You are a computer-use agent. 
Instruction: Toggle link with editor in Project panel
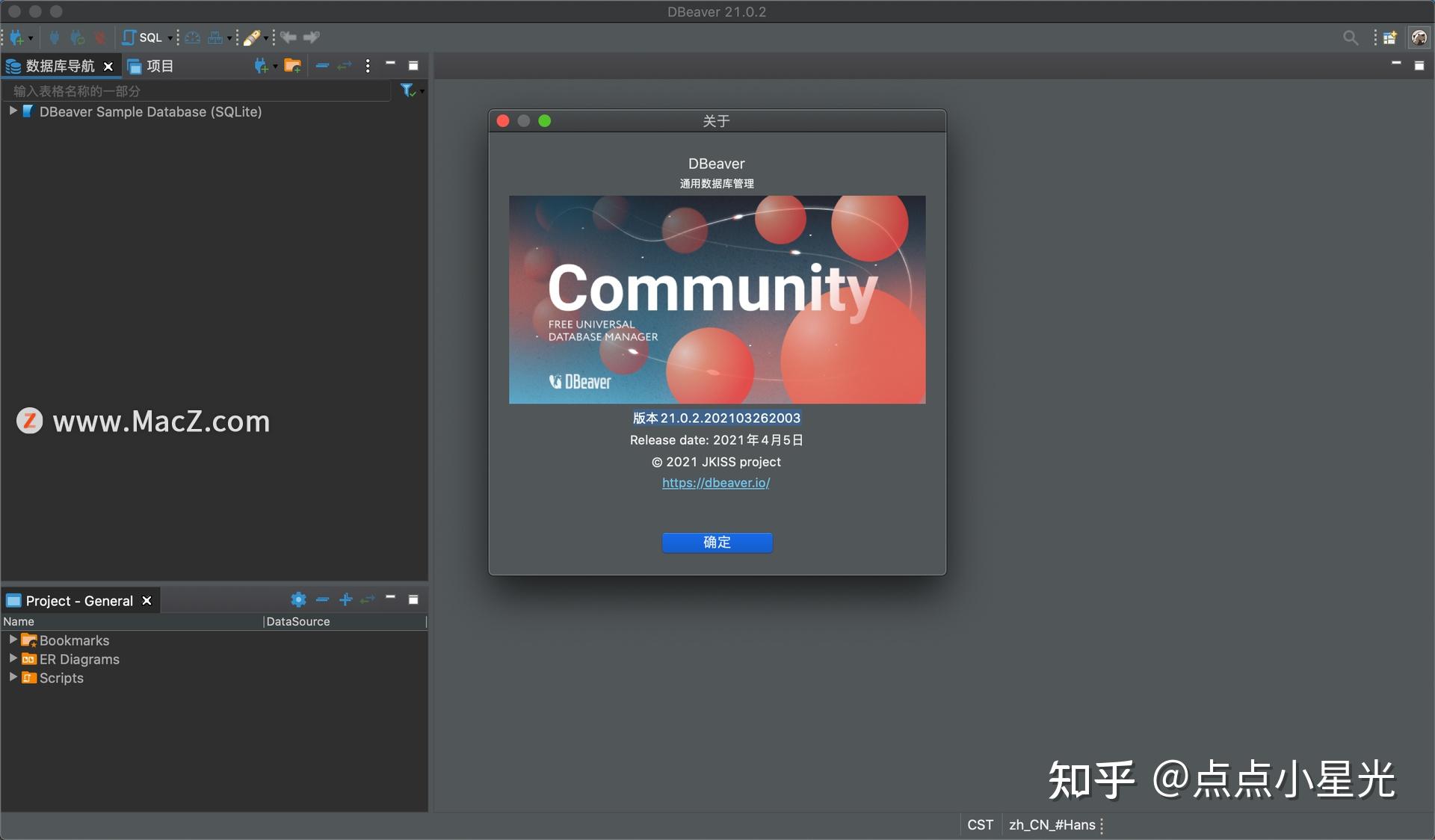click(367, 599)
